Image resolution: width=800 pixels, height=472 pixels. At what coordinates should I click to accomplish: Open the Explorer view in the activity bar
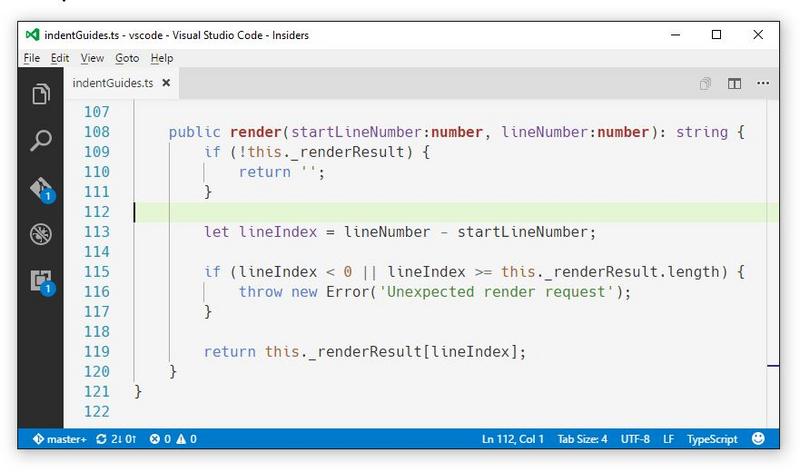click(x=41, y=94)
